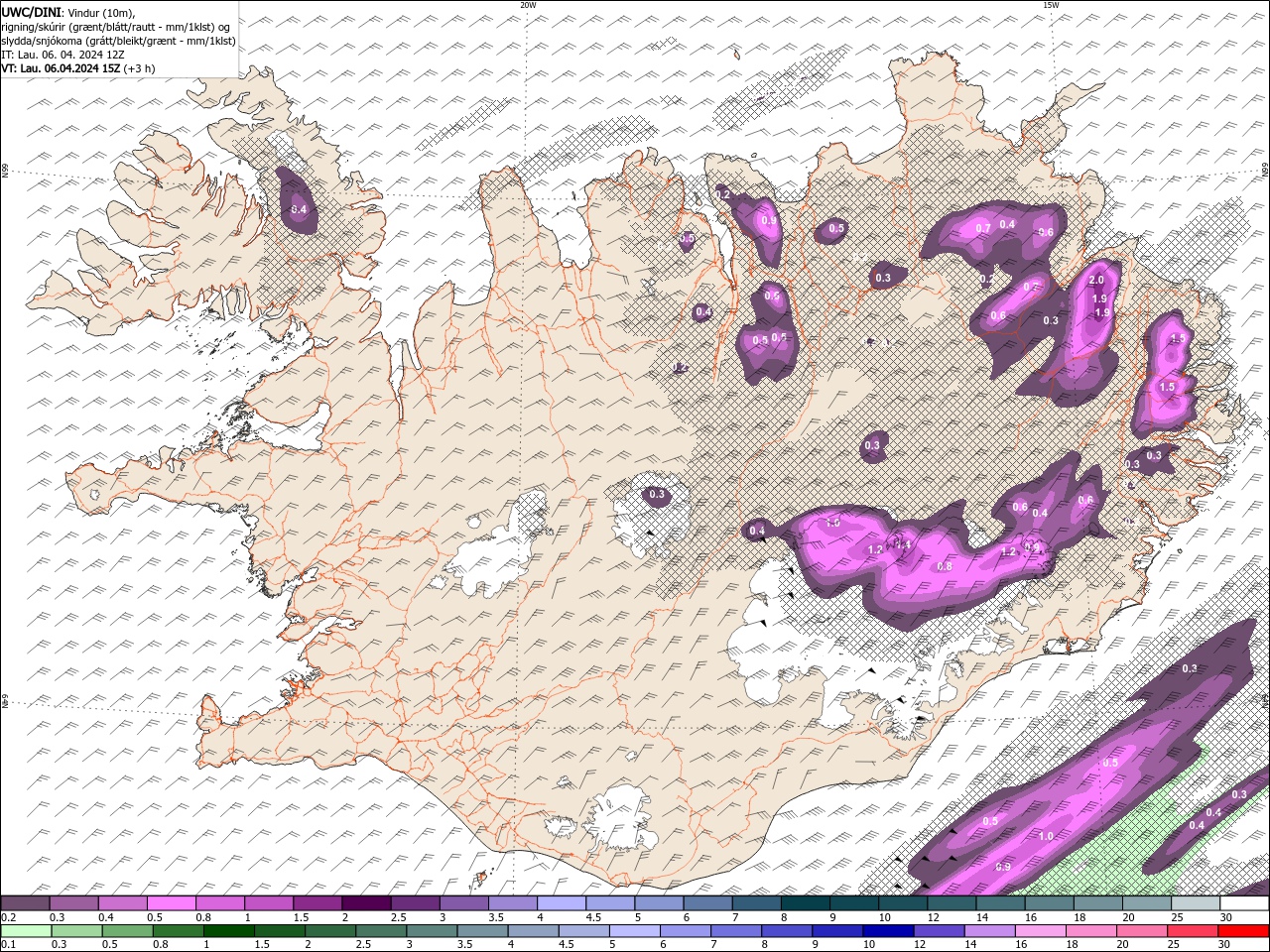The width and height of the screenshot is (1270, 952).
Task: Pick the 3 grey-green swatch in rain scale
Action: click(x=431, y=930)
